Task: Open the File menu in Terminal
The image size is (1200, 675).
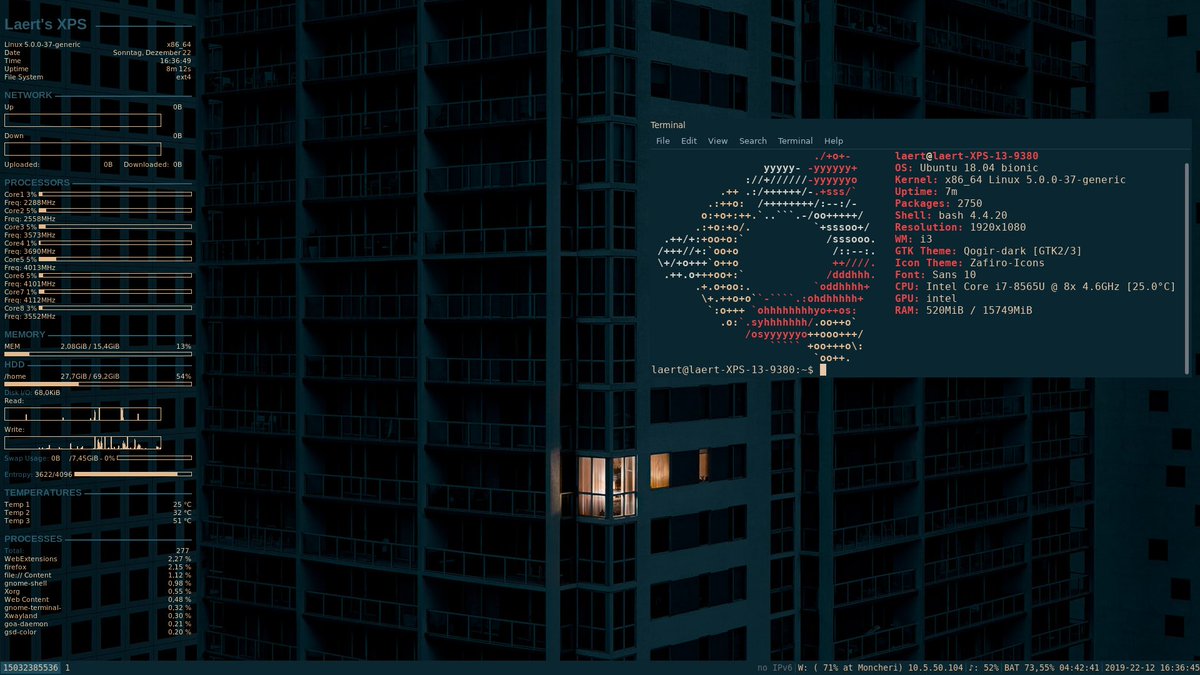Action: [663, 141]
